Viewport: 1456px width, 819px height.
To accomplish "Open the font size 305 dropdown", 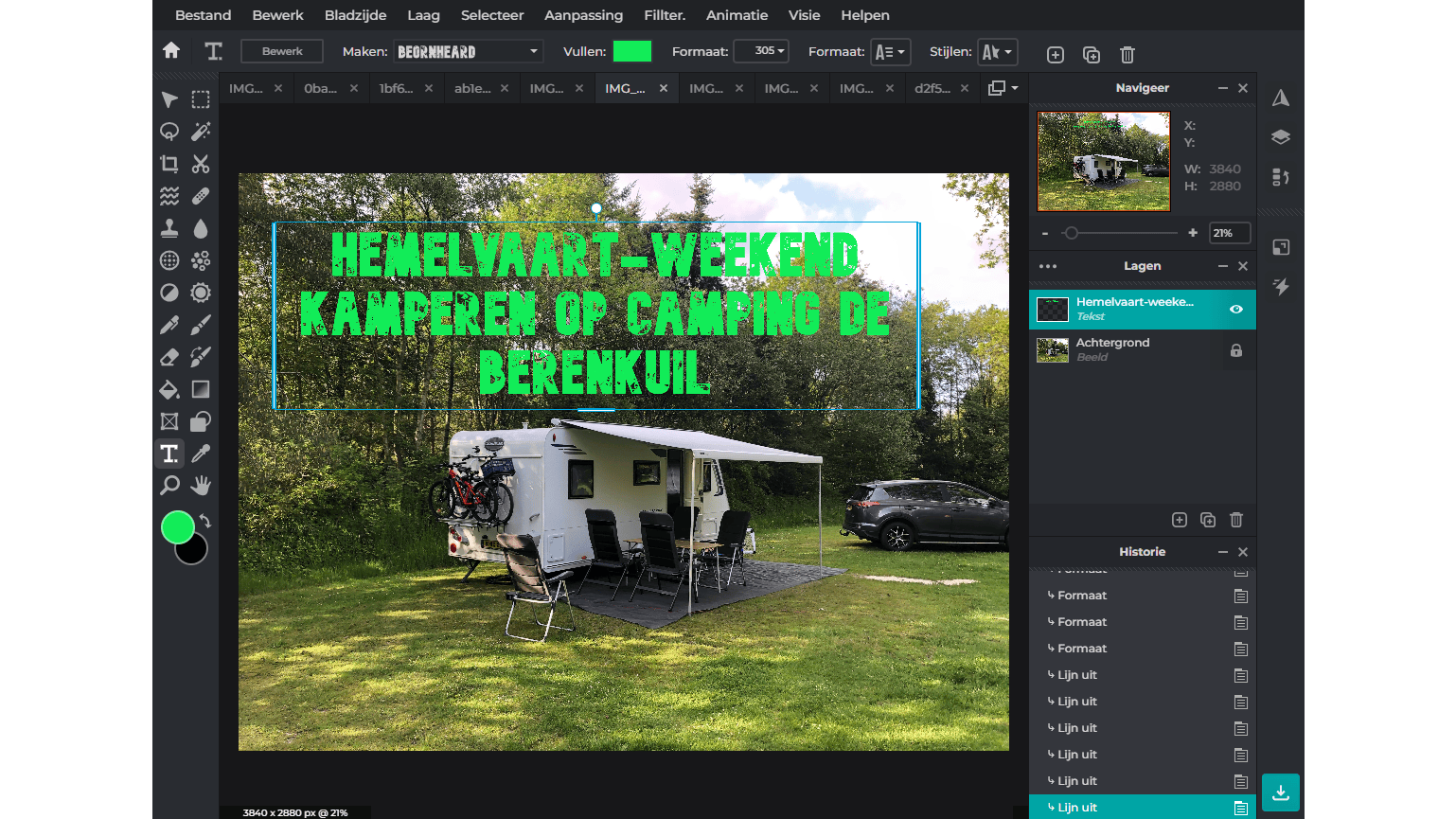I will (761, 51).
